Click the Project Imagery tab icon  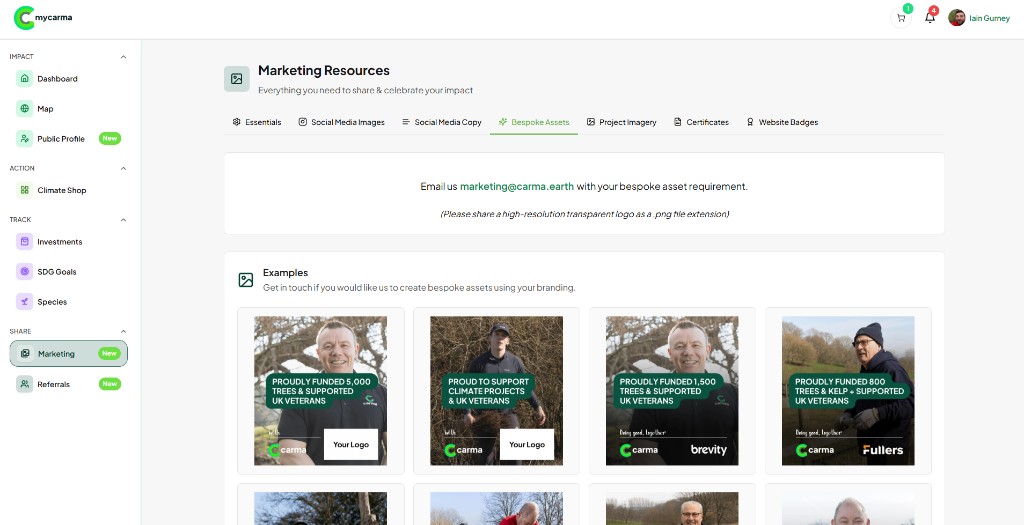coord(590,122)
